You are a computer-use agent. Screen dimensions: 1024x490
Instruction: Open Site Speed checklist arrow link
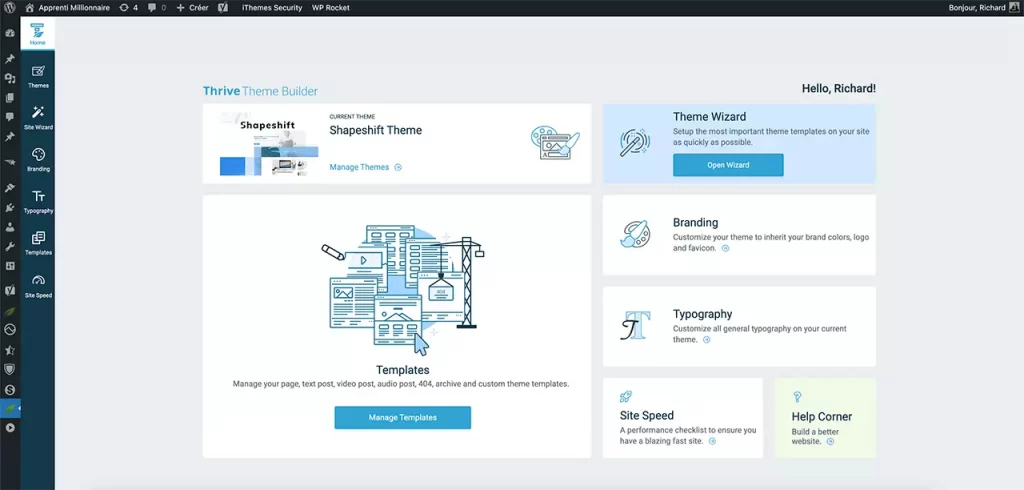coord(712,442)
